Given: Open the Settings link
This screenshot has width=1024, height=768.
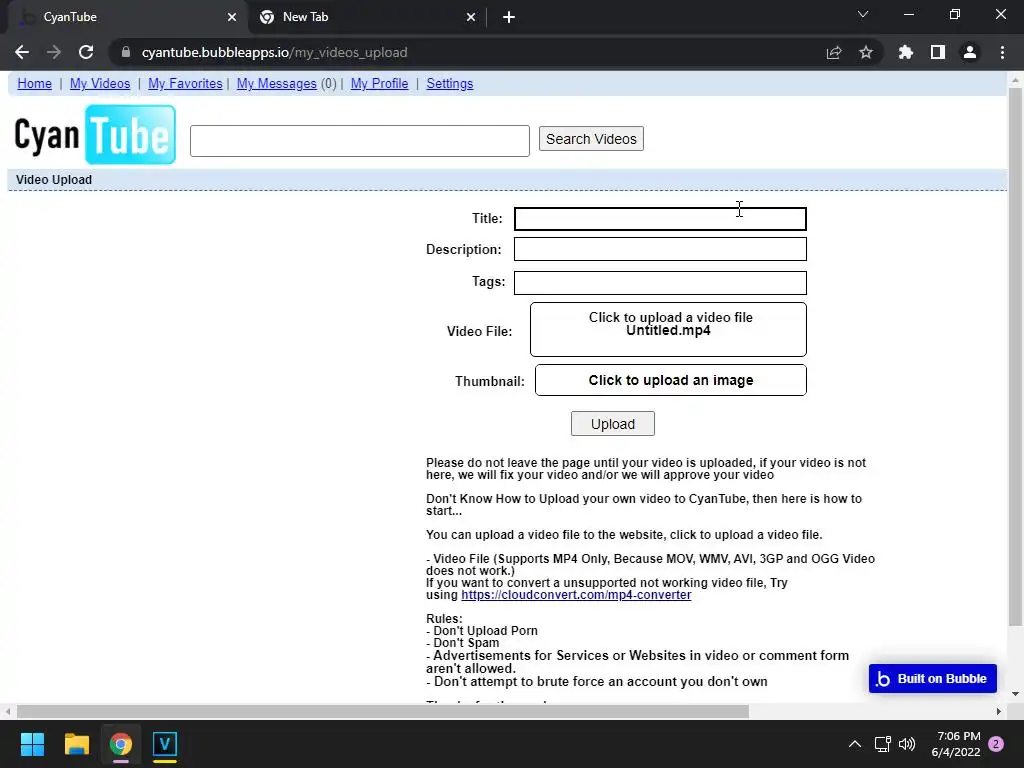Looking at the screenshot, I should pos(449,84).
